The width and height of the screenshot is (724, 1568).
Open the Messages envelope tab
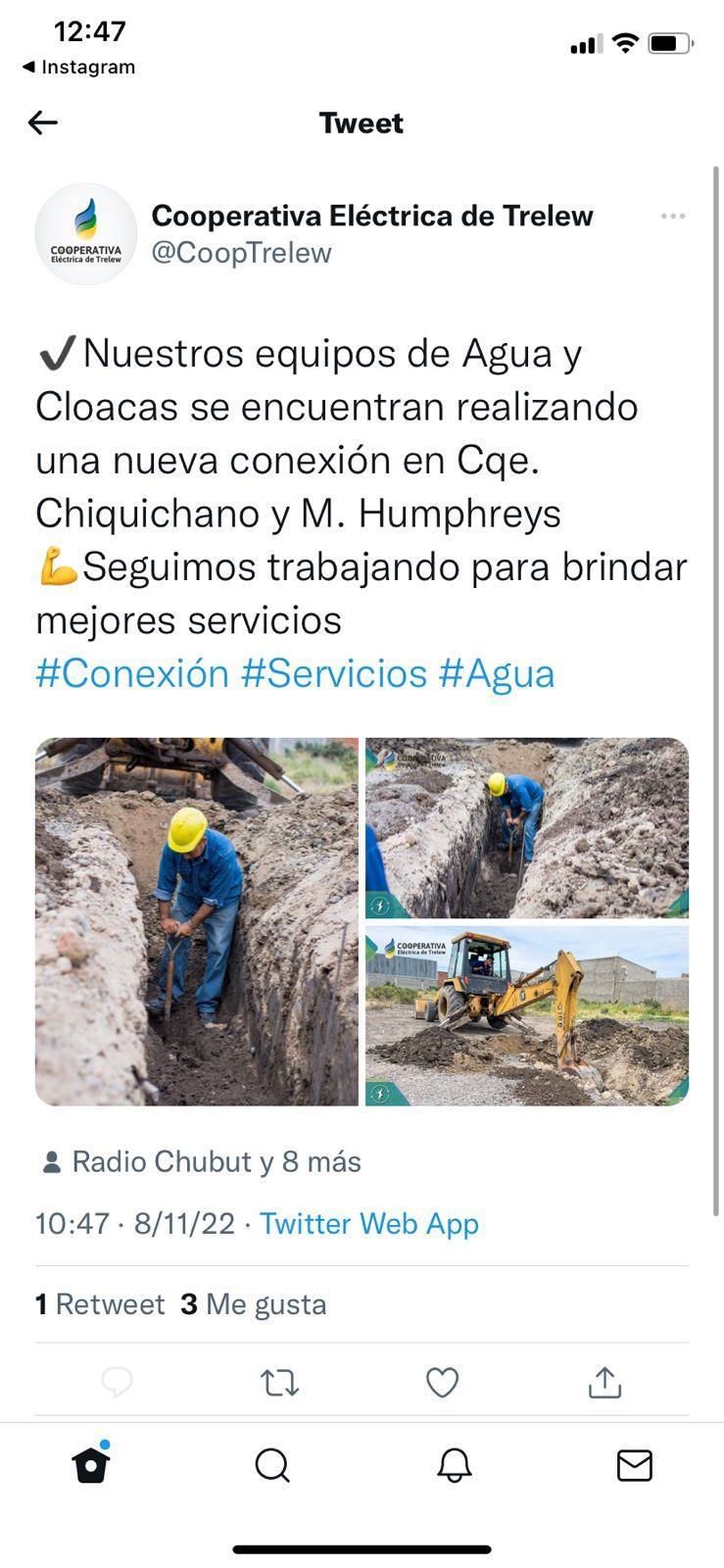pos(635,1466)
